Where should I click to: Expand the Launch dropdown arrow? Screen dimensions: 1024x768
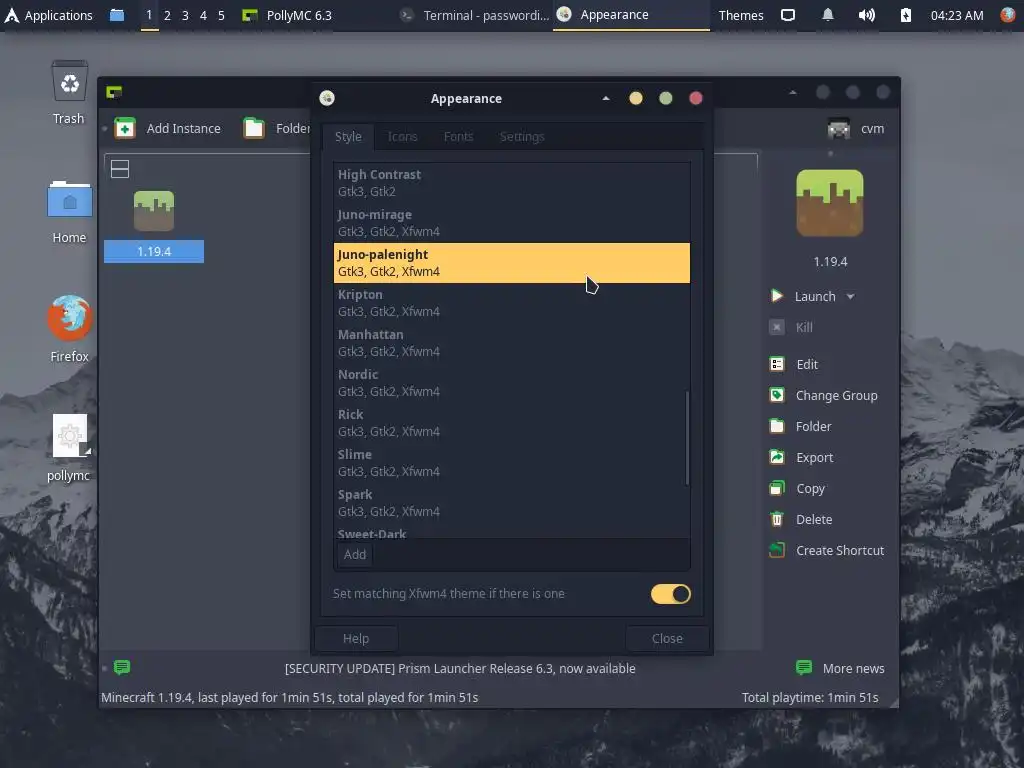click(850, 296)
